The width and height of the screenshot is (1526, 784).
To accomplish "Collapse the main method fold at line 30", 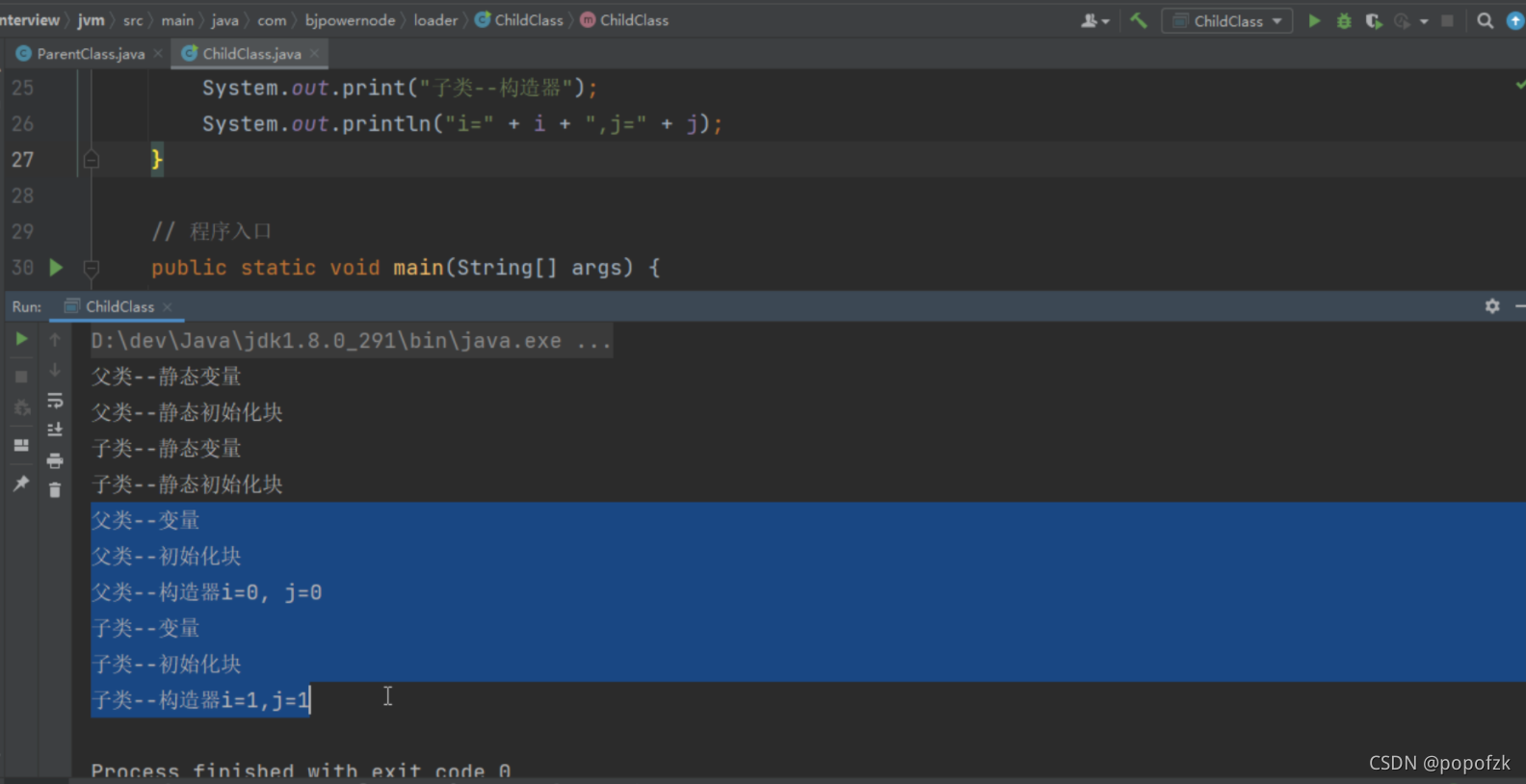I will pos(92,268).
